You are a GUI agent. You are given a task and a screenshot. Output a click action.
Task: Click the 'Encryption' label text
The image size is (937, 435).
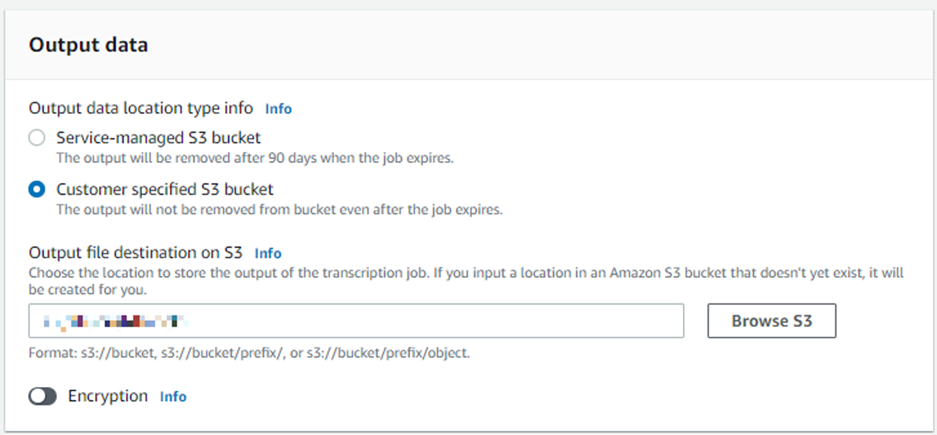tap(108, 396)
